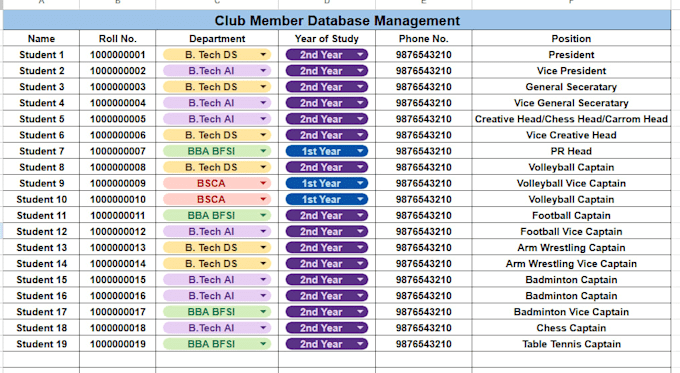This screenshot has height=373, width=680.
Task: Select the Creative Head/Chess Head/Carrom Head cell
Action: (x=571, y=119)
